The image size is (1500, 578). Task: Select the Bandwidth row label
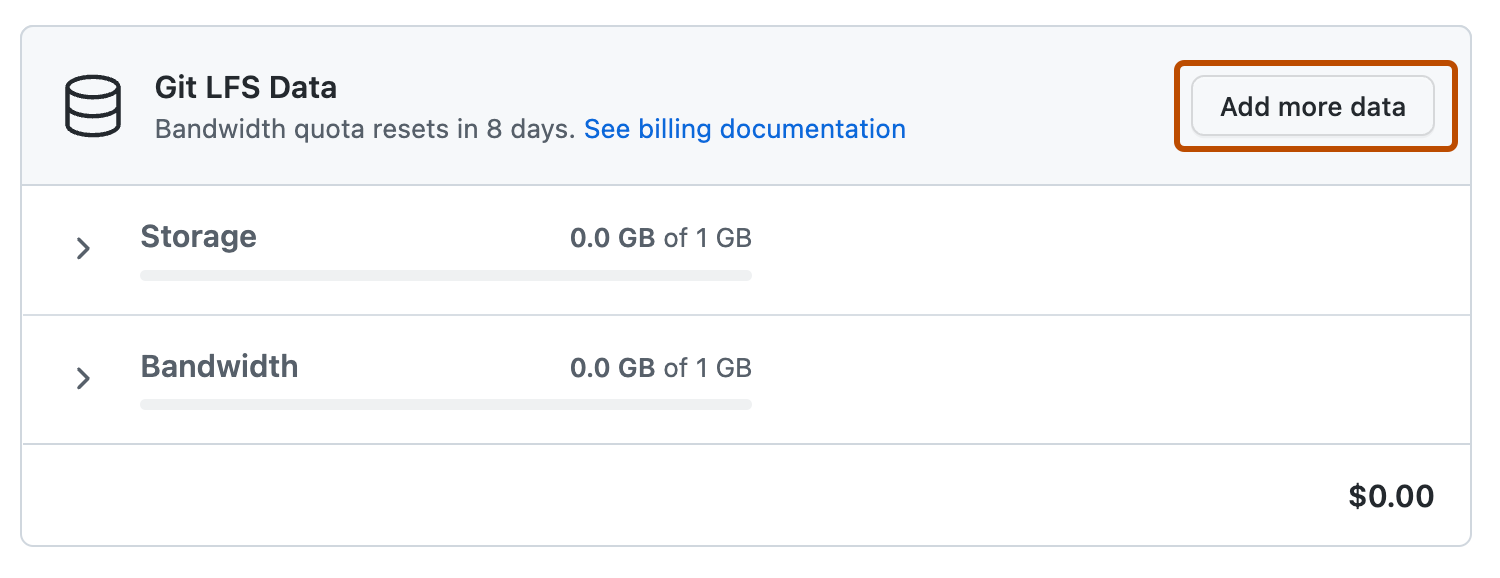coord(219,366)
